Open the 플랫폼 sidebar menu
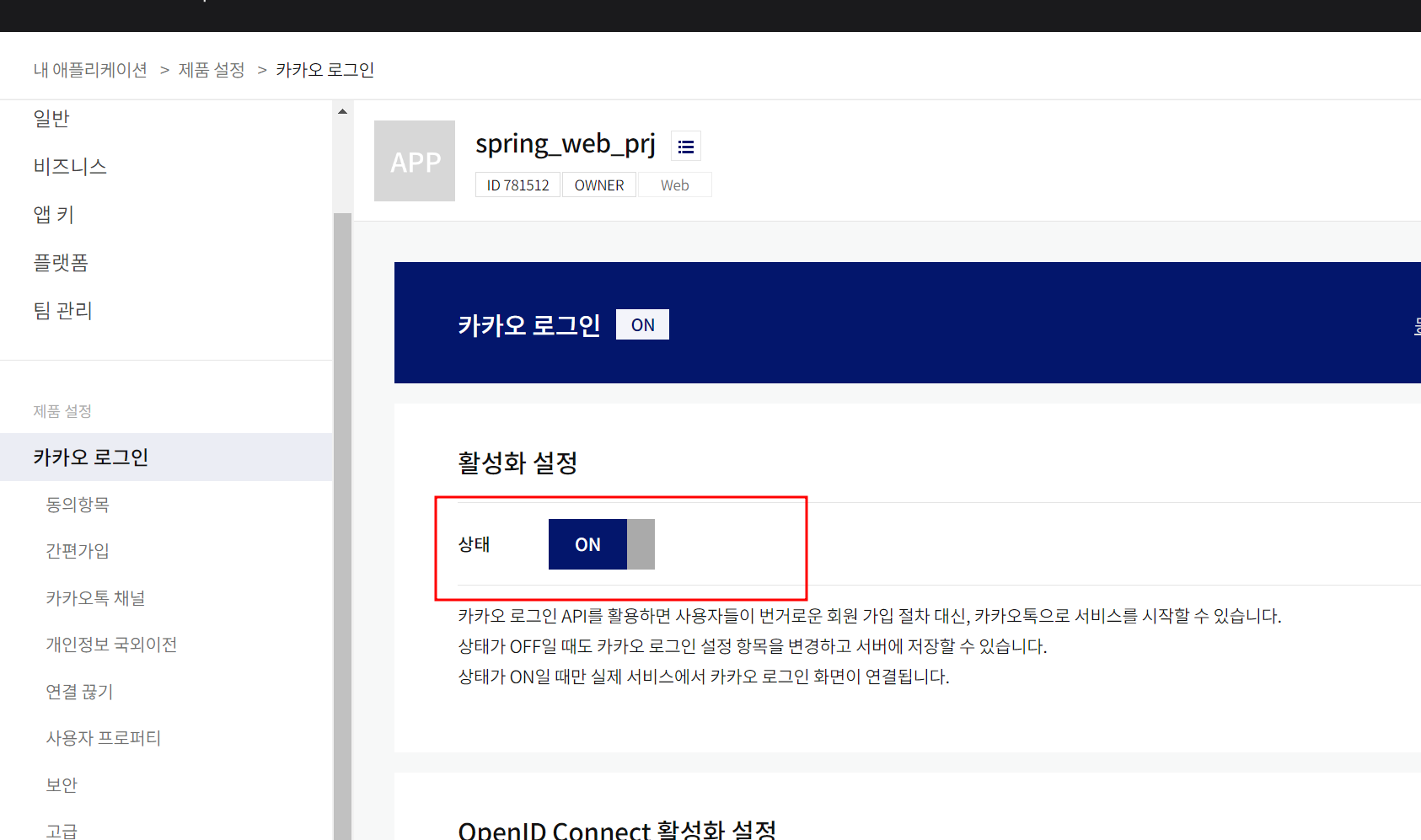 click(x=61, y=263)
